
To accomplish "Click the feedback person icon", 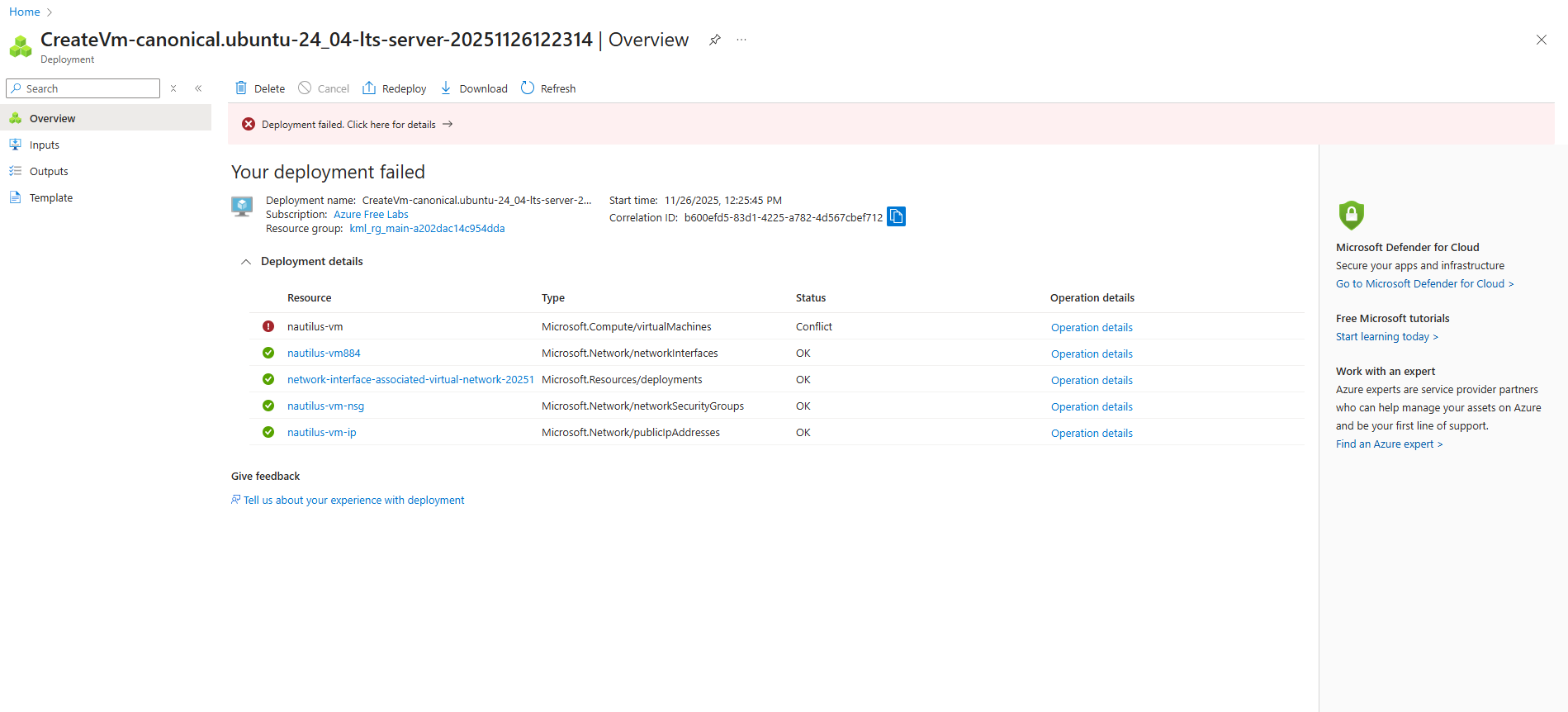I will (x=236, y=500).
